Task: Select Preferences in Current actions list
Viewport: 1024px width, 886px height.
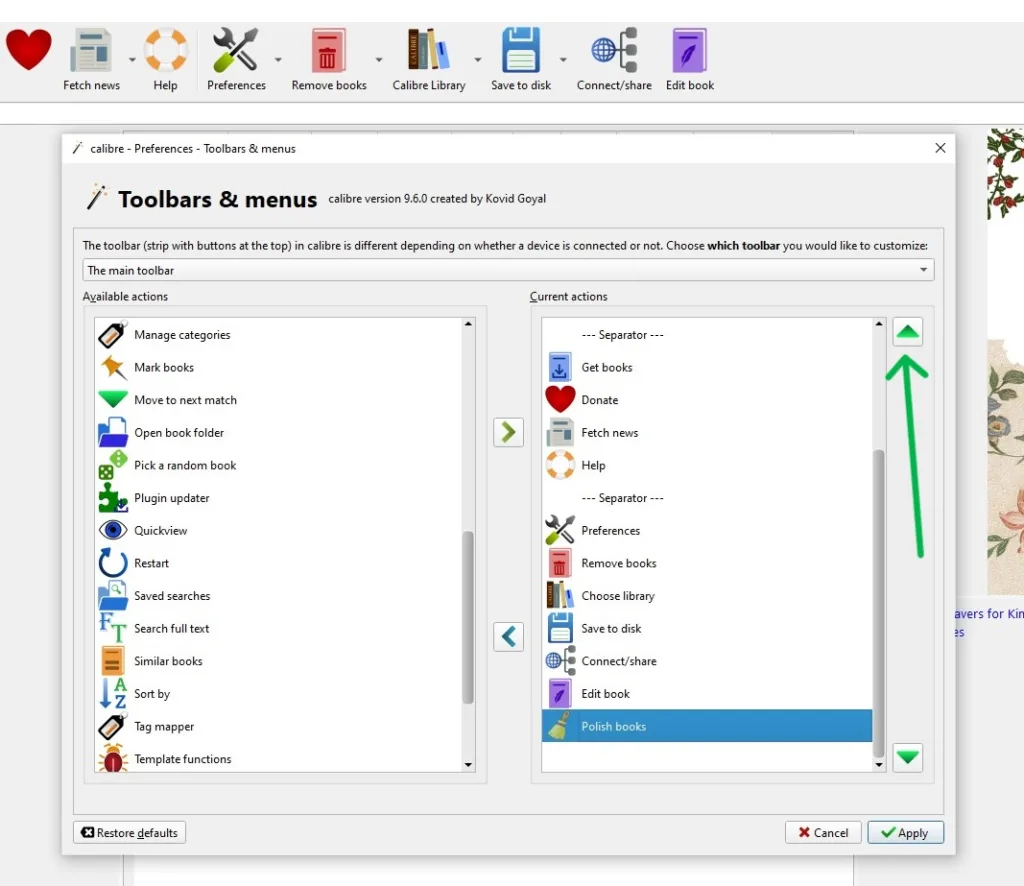Action: pyautogui.click(x=707, y=530)
